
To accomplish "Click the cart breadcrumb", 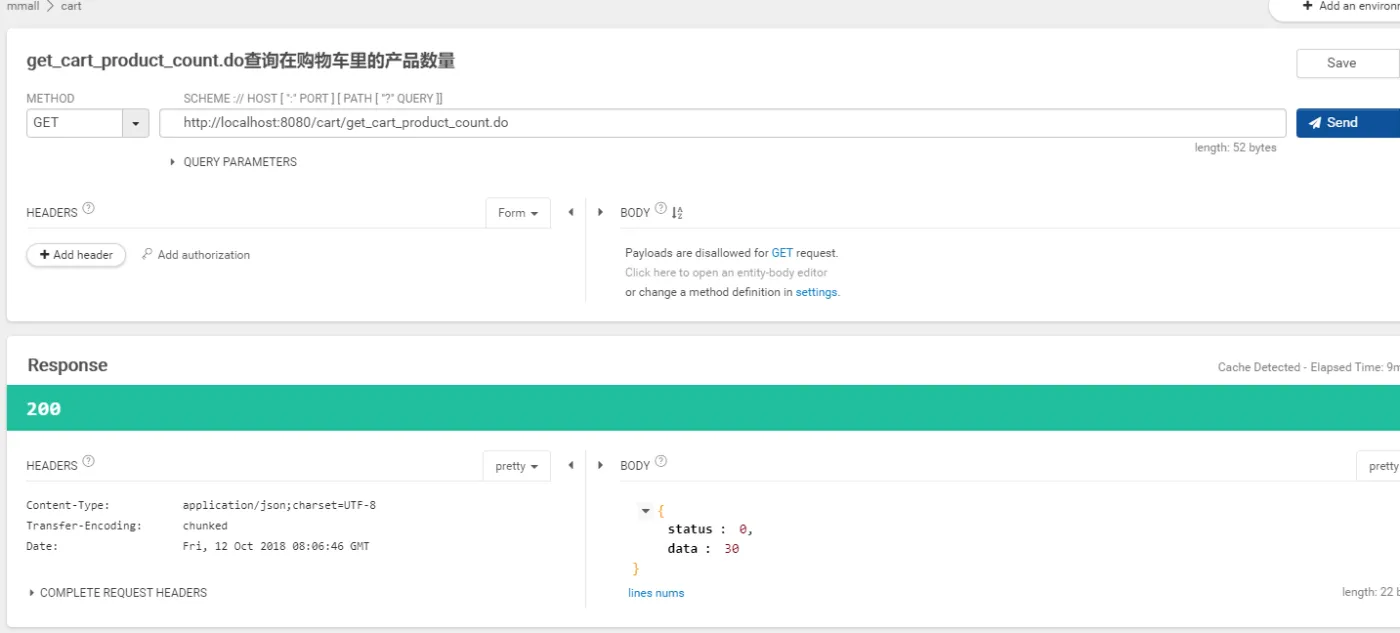I will (x=71, y=6).
